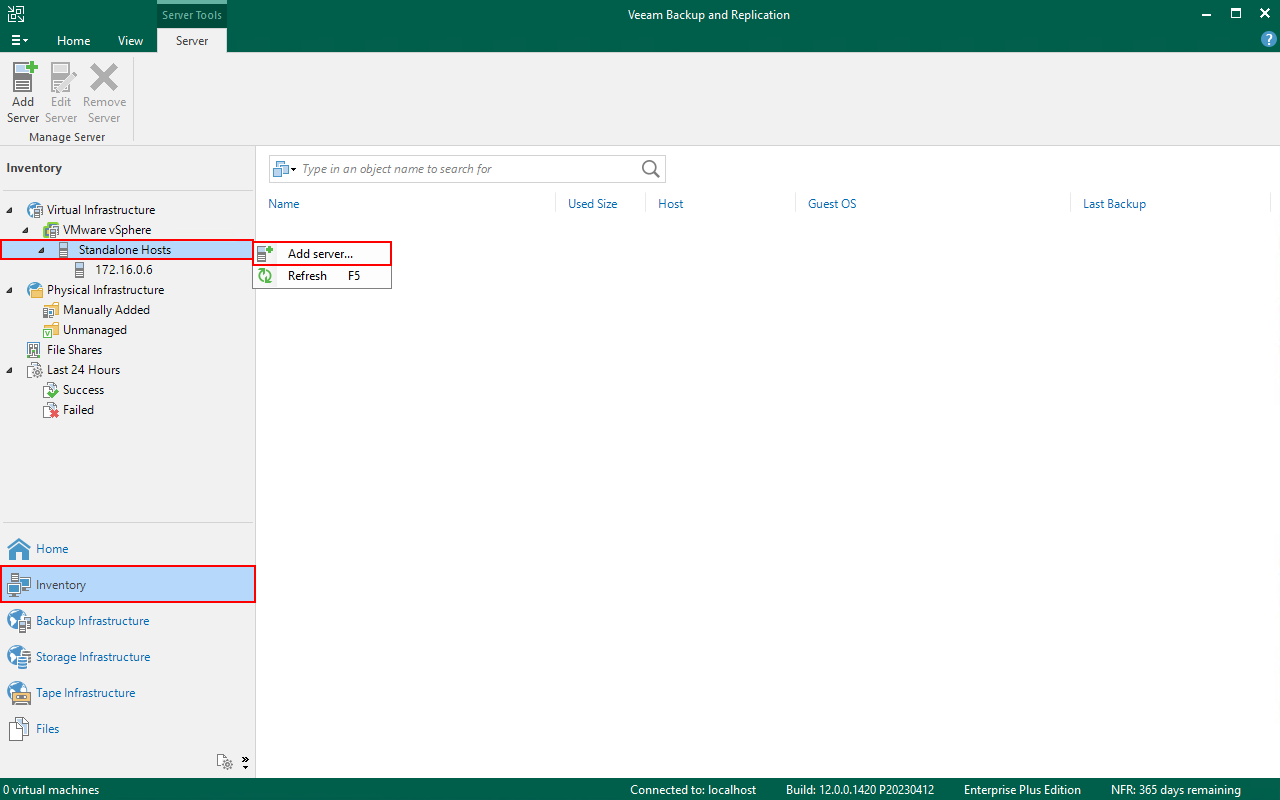Open the Inventory navigation view
This screenshot has height=800, width=1280.
point(127,585)
